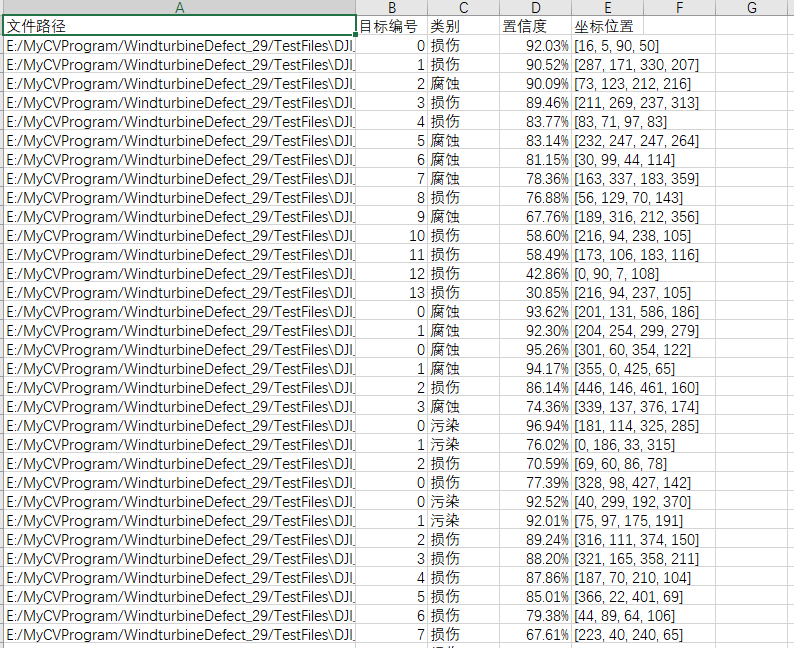Viewport: 794px width, 648px height.
Task: Select the 92.52% cell
Action: (x=536, y=501)
